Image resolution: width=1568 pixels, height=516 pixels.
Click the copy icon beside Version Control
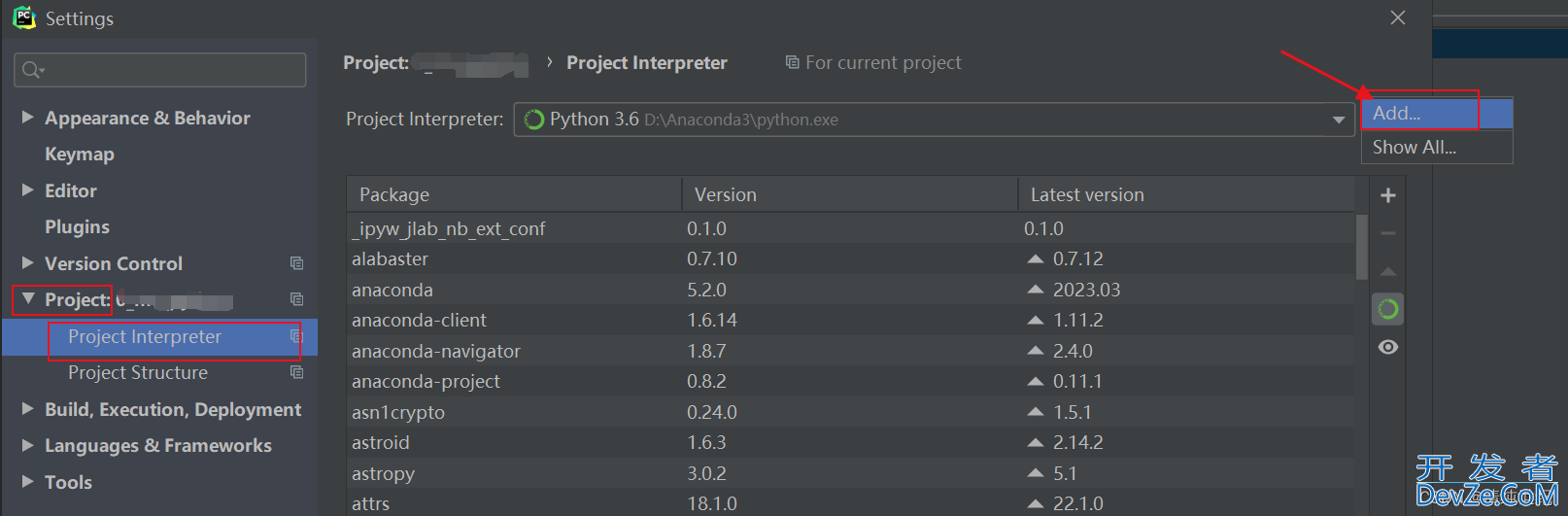[x=296, y=263]
